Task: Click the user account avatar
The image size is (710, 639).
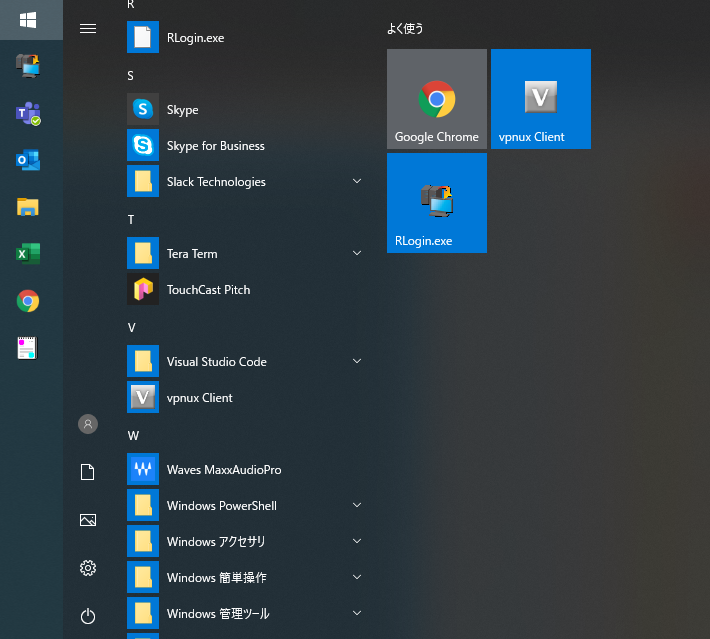Action: coord(88,424)
